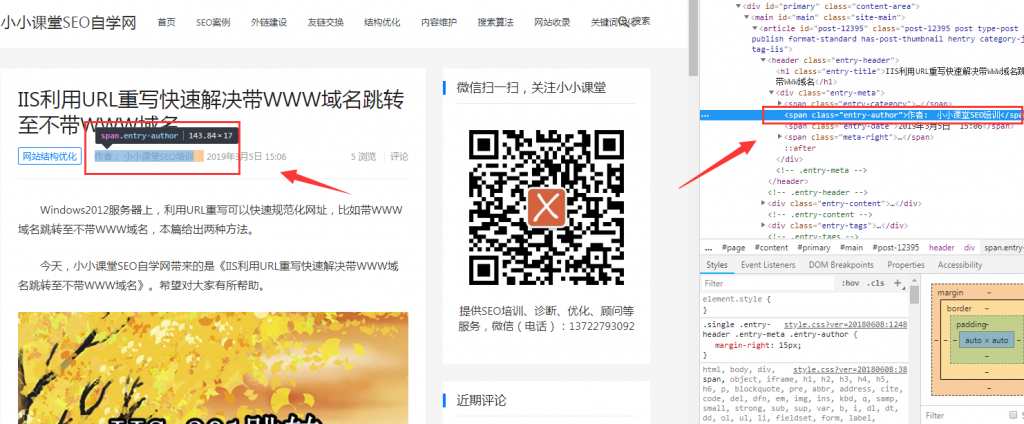Open the Styles tab
This screenshot has height=424, width=1024.
tap(716, 265)
